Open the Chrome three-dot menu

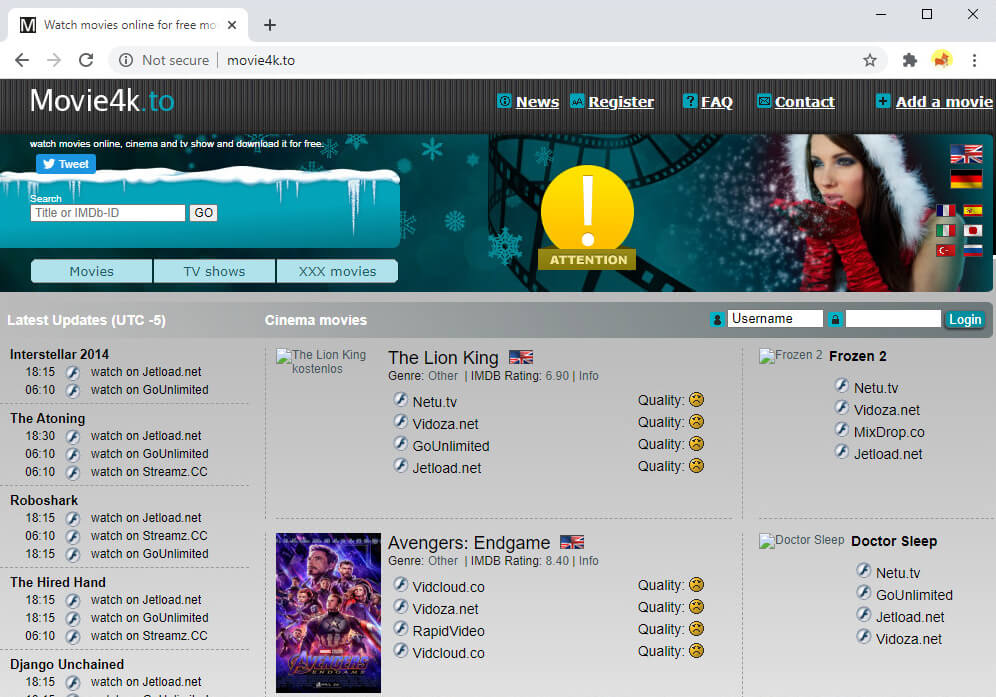point(974,60)
